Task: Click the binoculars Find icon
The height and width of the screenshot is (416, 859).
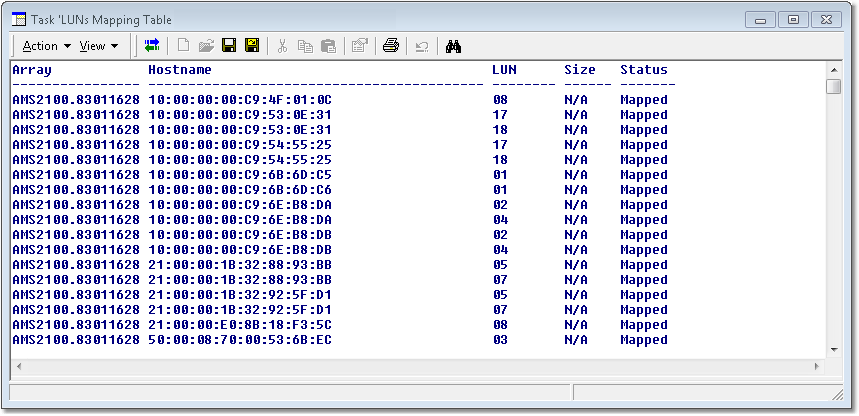Action: [x=454, y=47]
